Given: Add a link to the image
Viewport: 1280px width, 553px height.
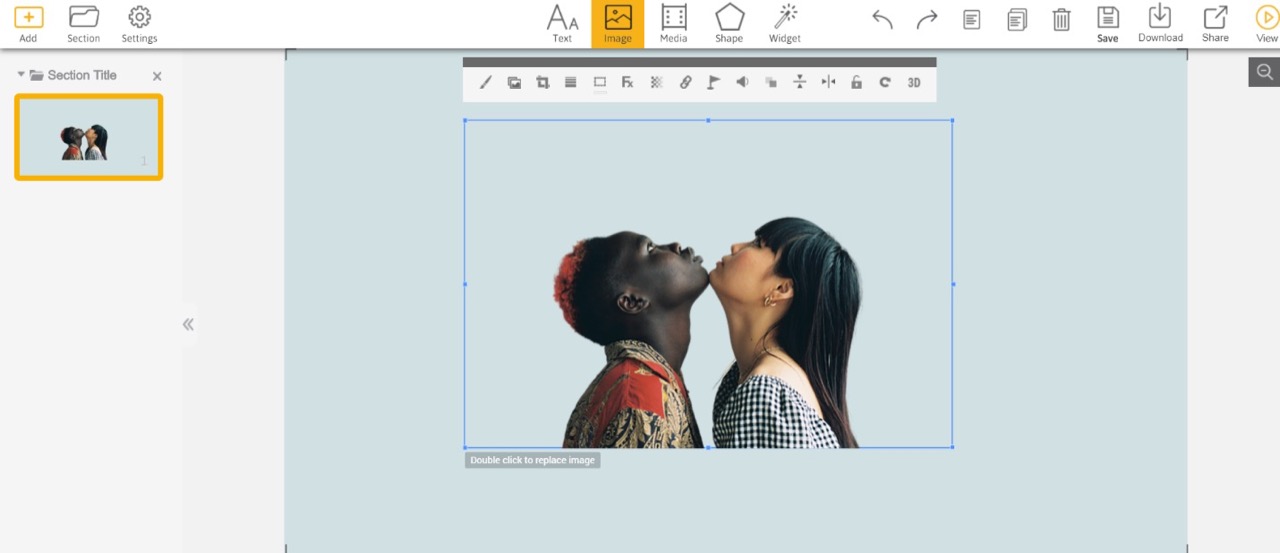Looking at the screenshot, I should (685, 83).
